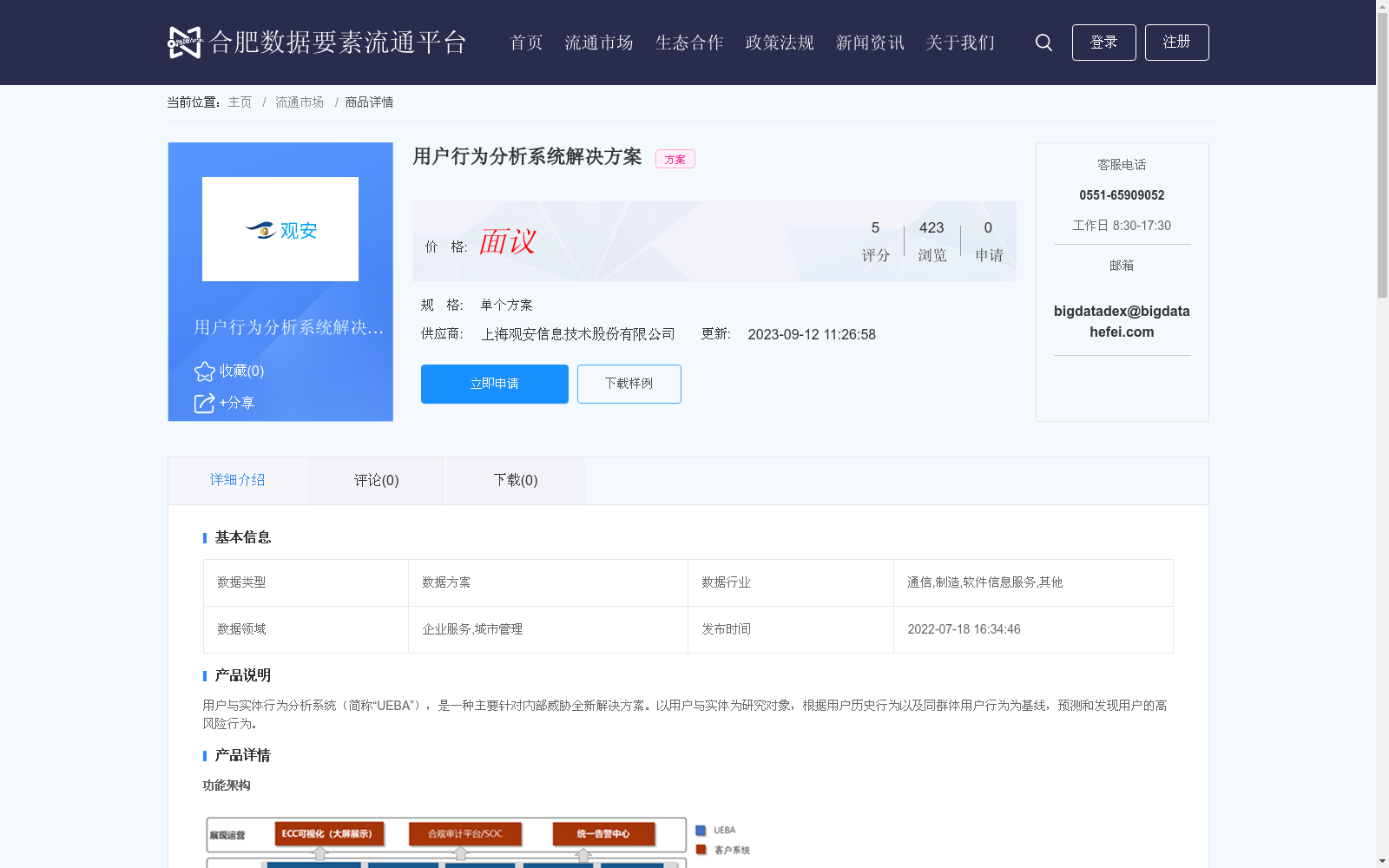Click 工作日 8:30-17:30 hours text
The image size is (1389, 868).
[1122, 226]
